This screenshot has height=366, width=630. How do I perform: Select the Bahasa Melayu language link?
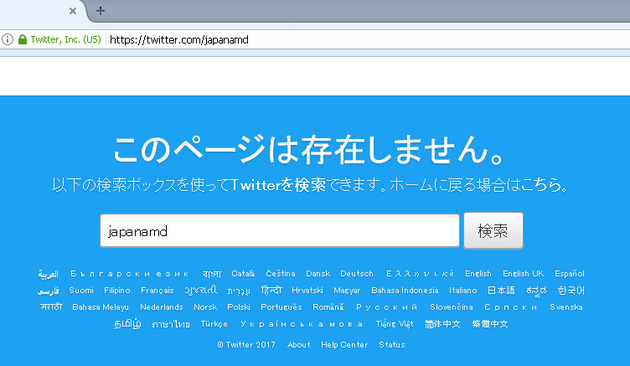(x=100, y=307)
